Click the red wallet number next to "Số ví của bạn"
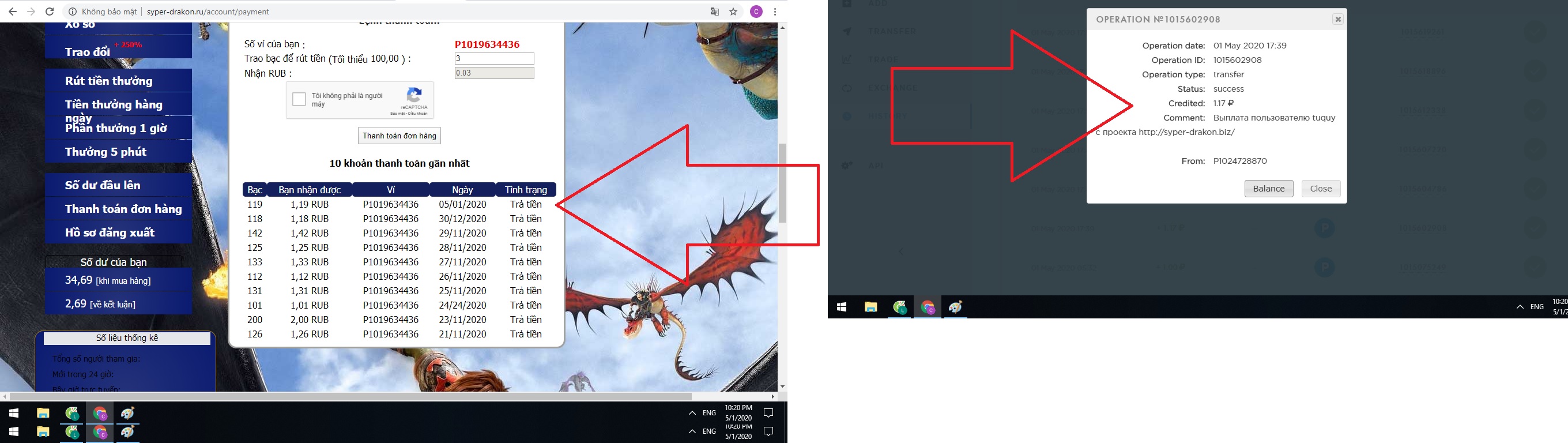This screenshot has height=443, width=1568. tap(487, 44)
